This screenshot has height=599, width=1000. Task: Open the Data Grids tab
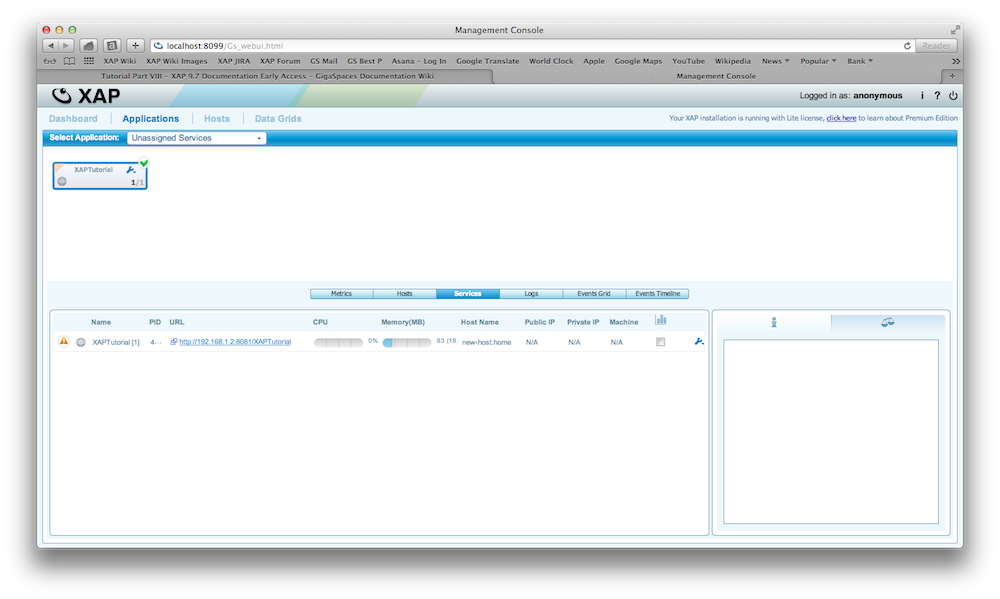(278, 119)
